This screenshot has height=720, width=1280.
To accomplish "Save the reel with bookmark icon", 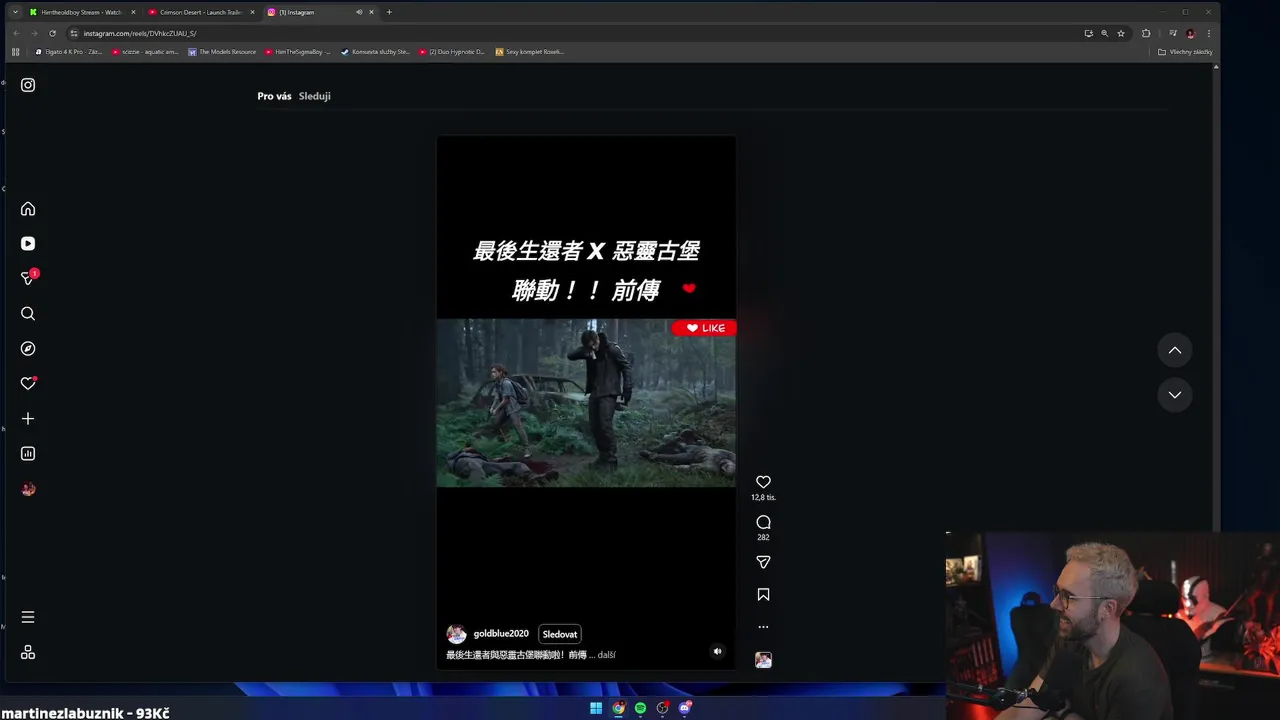I will point(763,594).
